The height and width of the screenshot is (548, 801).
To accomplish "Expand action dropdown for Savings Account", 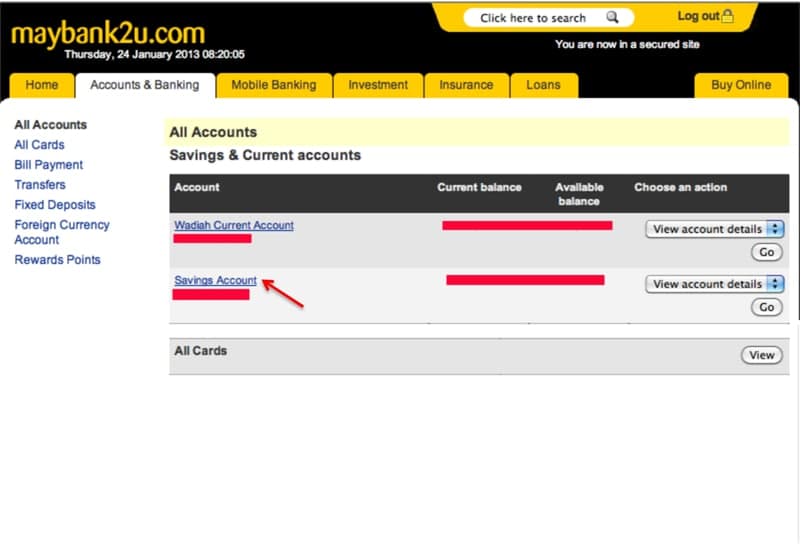I will click(x=714, y=284).
